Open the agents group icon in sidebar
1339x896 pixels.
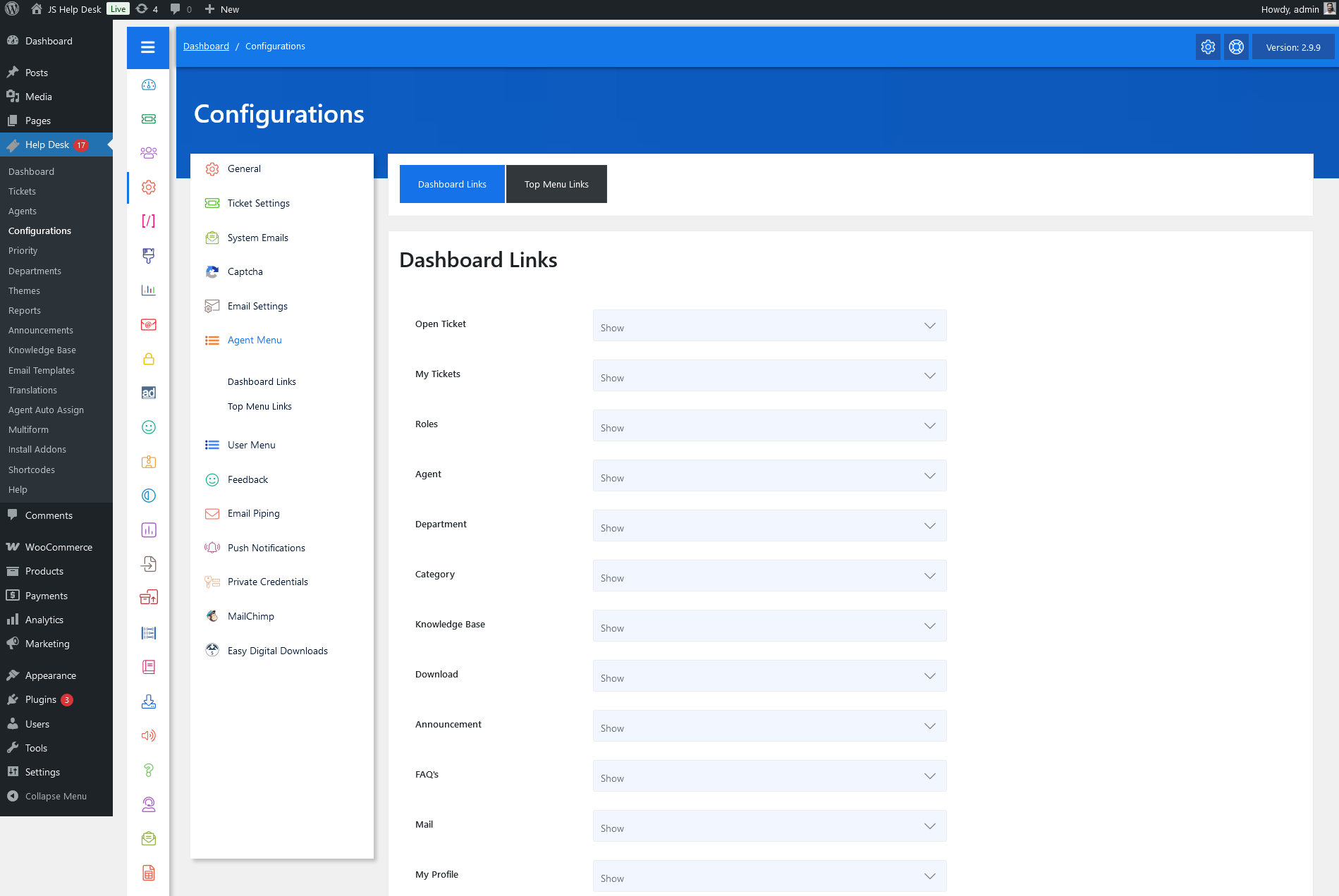(x=148, y=153)
